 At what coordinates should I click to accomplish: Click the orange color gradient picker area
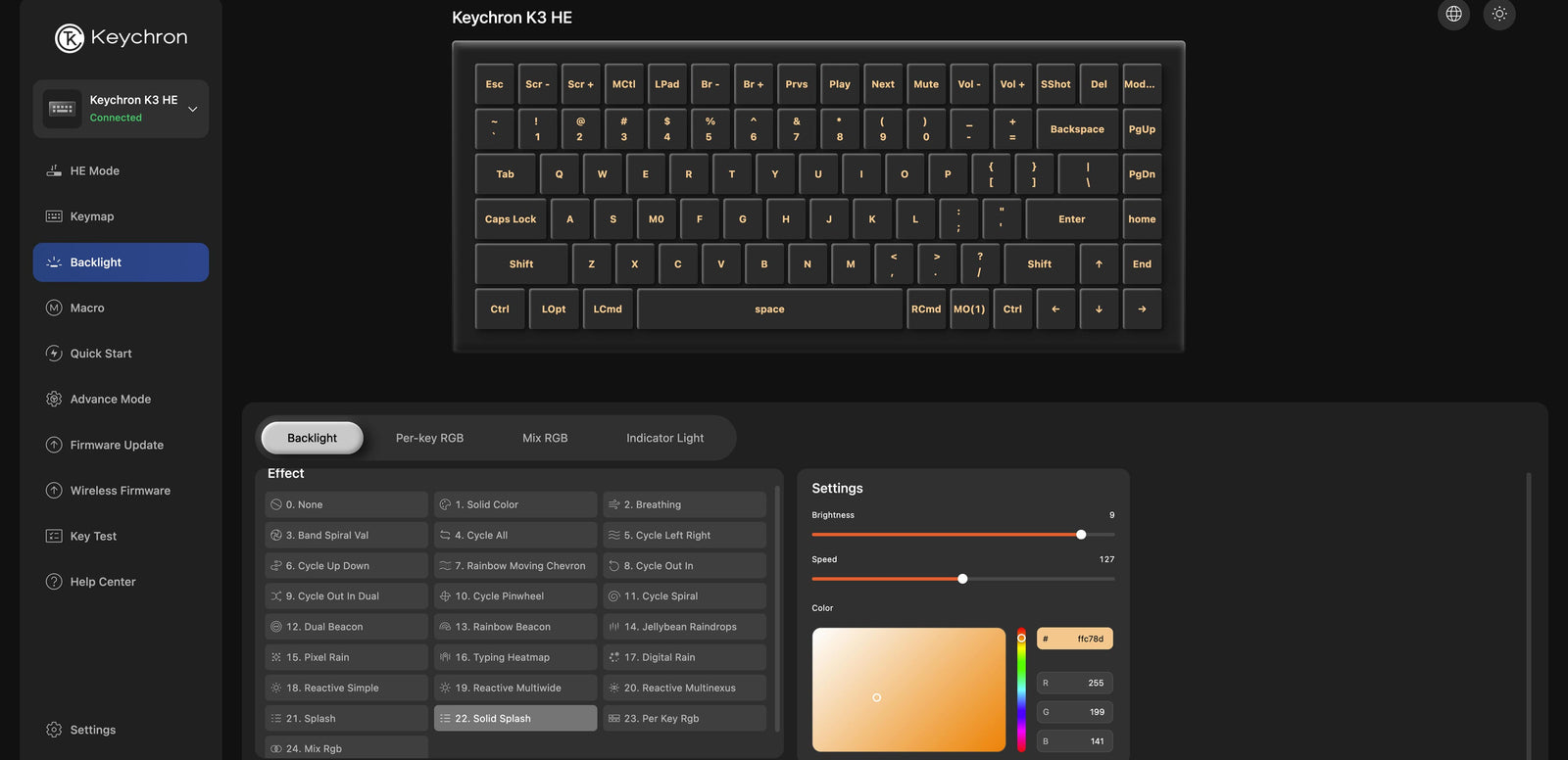pyautogui.click(x=908, y=689)
